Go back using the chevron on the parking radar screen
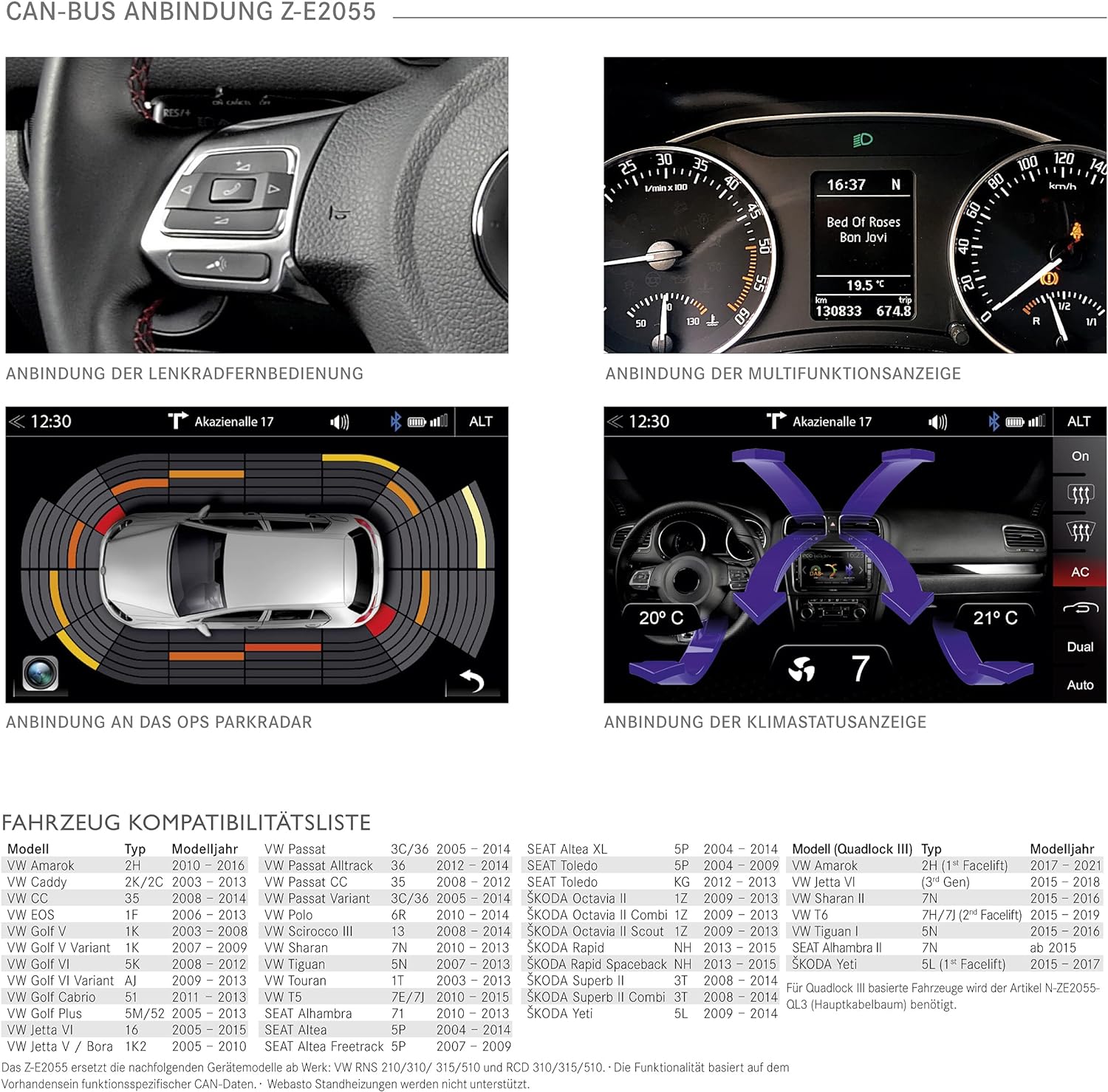Image resolution: width=1108 pixels, height=1092 pixels. coord(16,422)
